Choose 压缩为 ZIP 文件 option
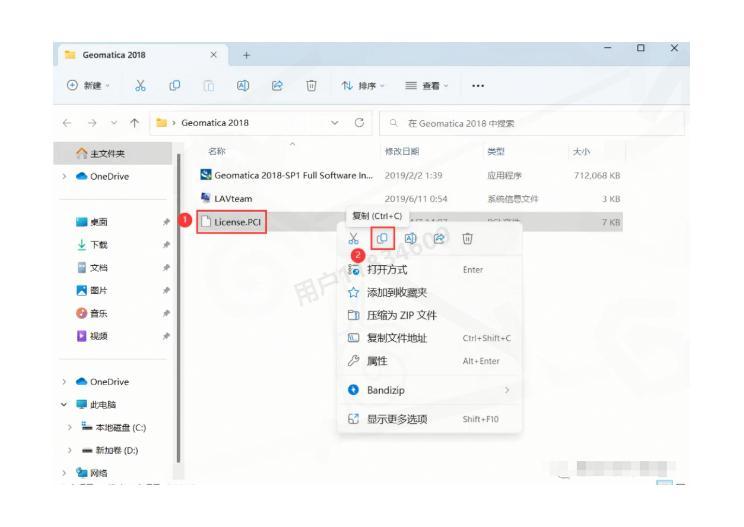744x527 pixels. click(x=429, y=315)
